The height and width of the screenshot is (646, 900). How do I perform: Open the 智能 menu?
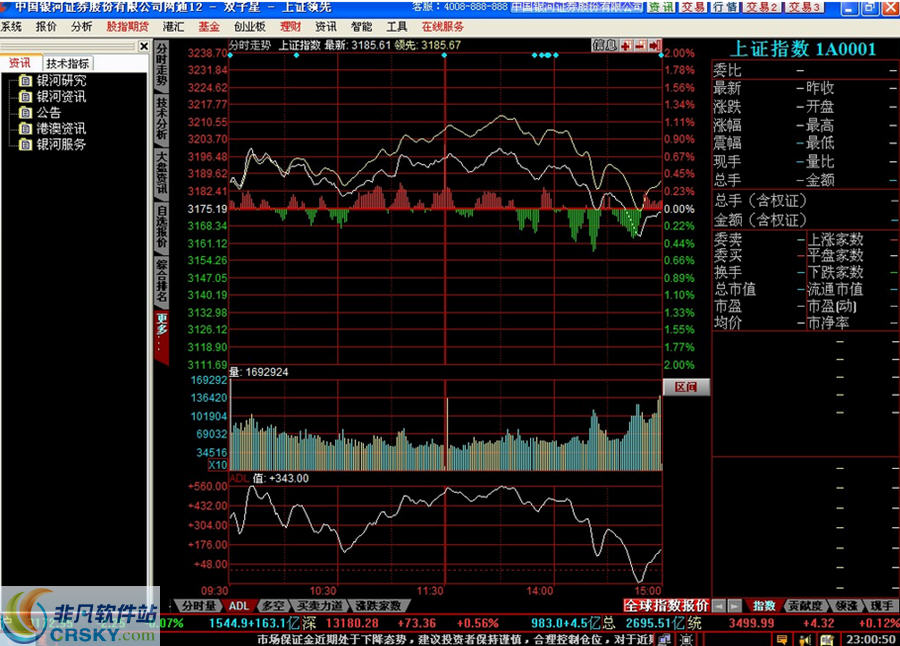[362, 27]
